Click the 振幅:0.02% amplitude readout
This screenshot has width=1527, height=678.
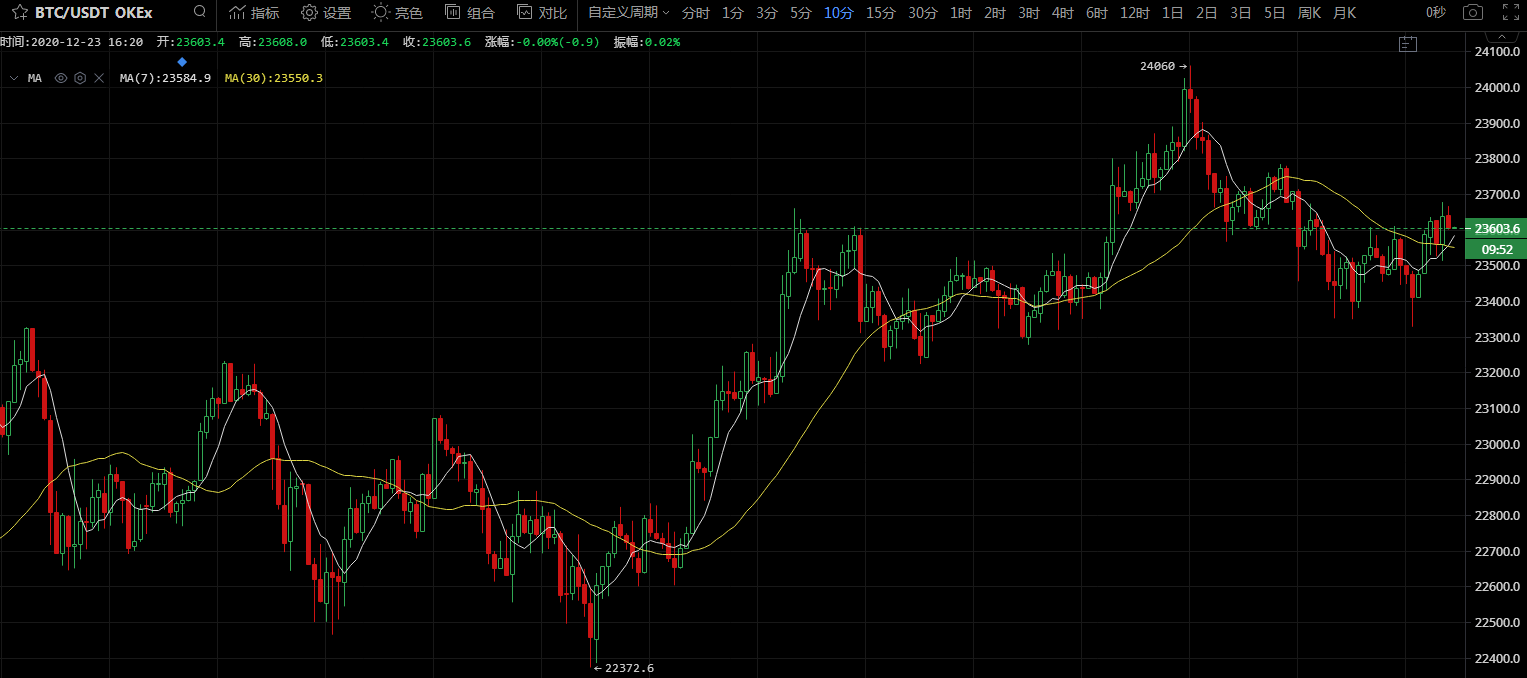pyautogui.click(x=646, y=42)
